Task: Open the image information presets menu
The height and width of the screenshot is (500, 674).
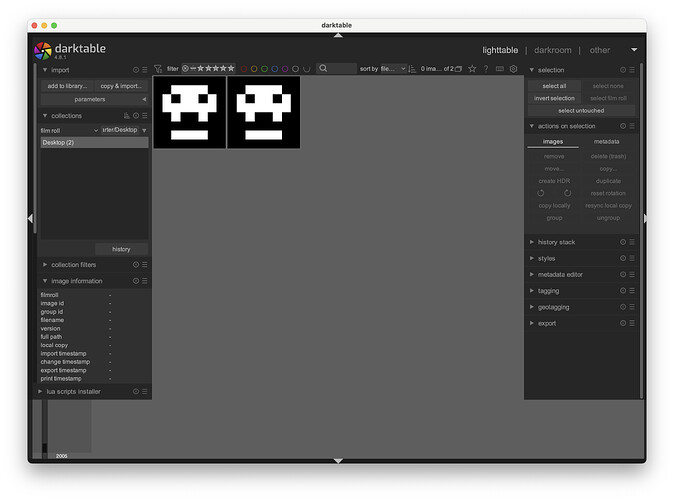Action: (x=145, y=281)
